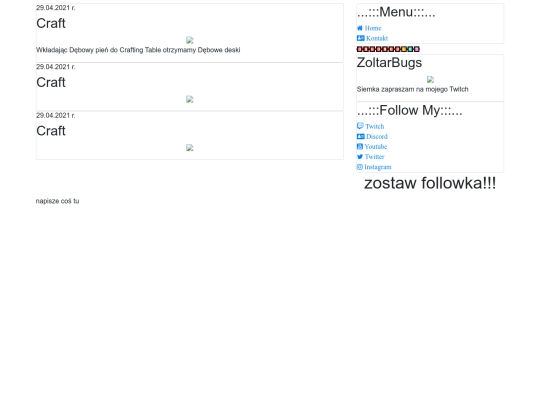Viewport: 540px width, 405px height.
Task: Open the Instagram text link
Action: [x=378, y=167]
